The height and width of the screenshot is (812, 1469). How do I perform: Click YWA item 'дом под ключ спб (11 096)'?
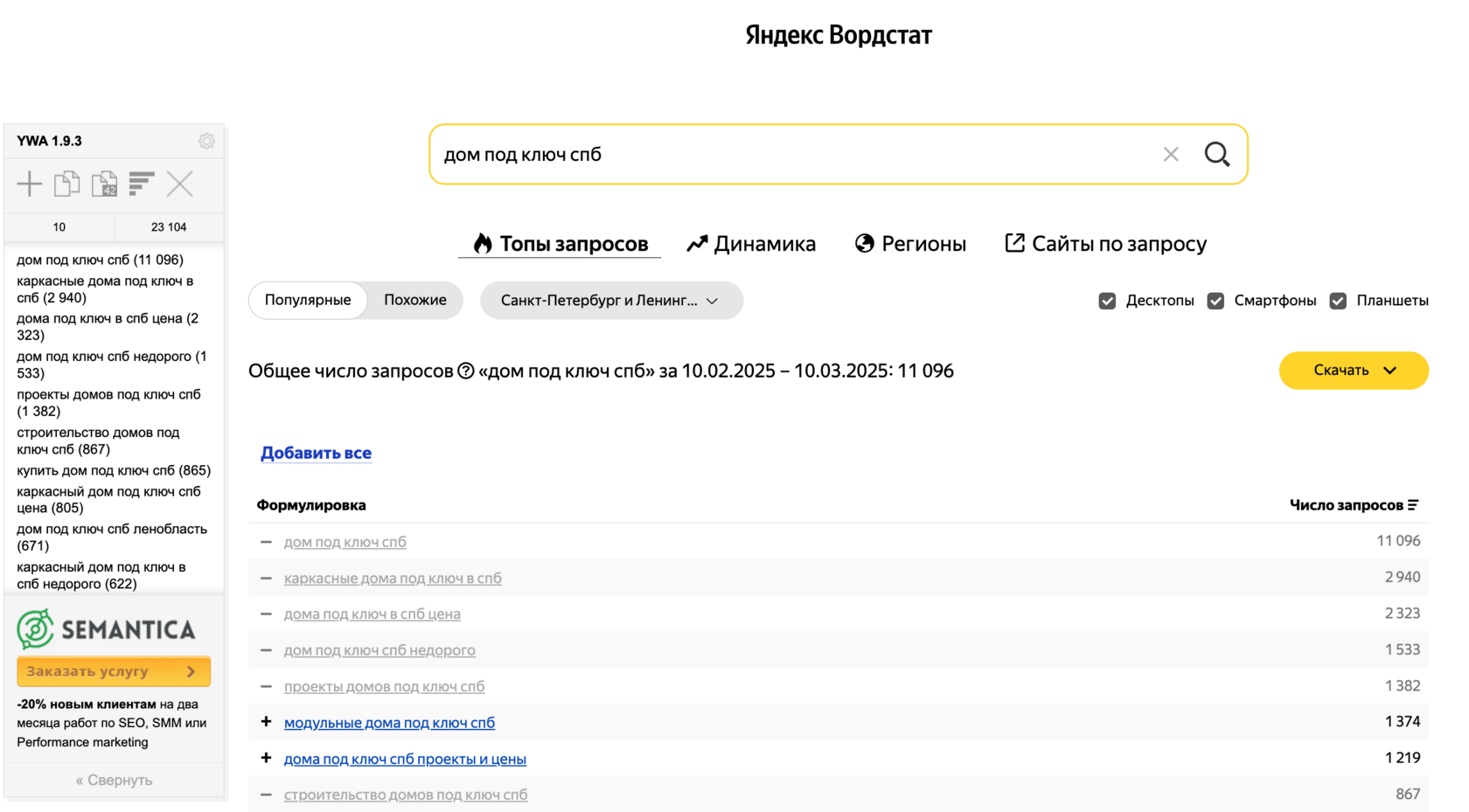(100, 260)
